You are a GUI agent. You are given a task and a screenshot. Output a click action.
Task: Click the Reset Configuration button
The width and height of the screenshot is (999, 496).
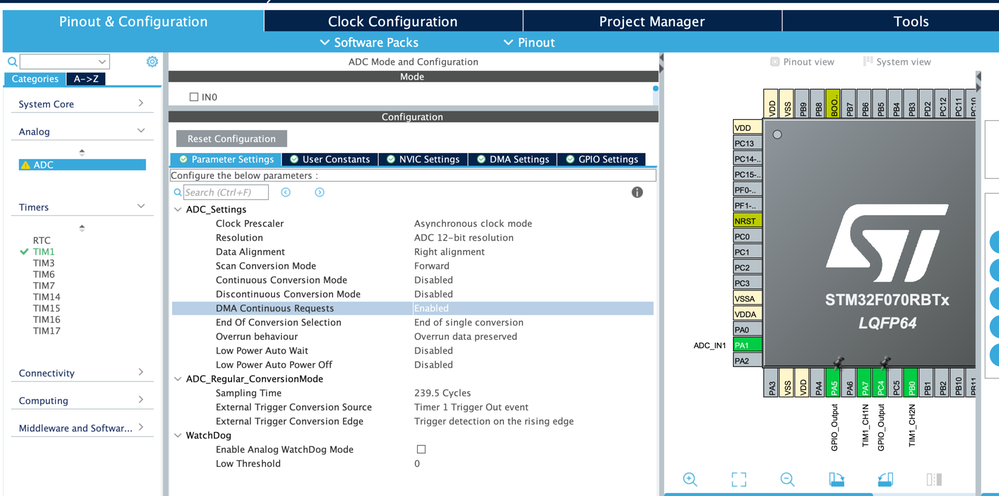[x=231, y=139]
